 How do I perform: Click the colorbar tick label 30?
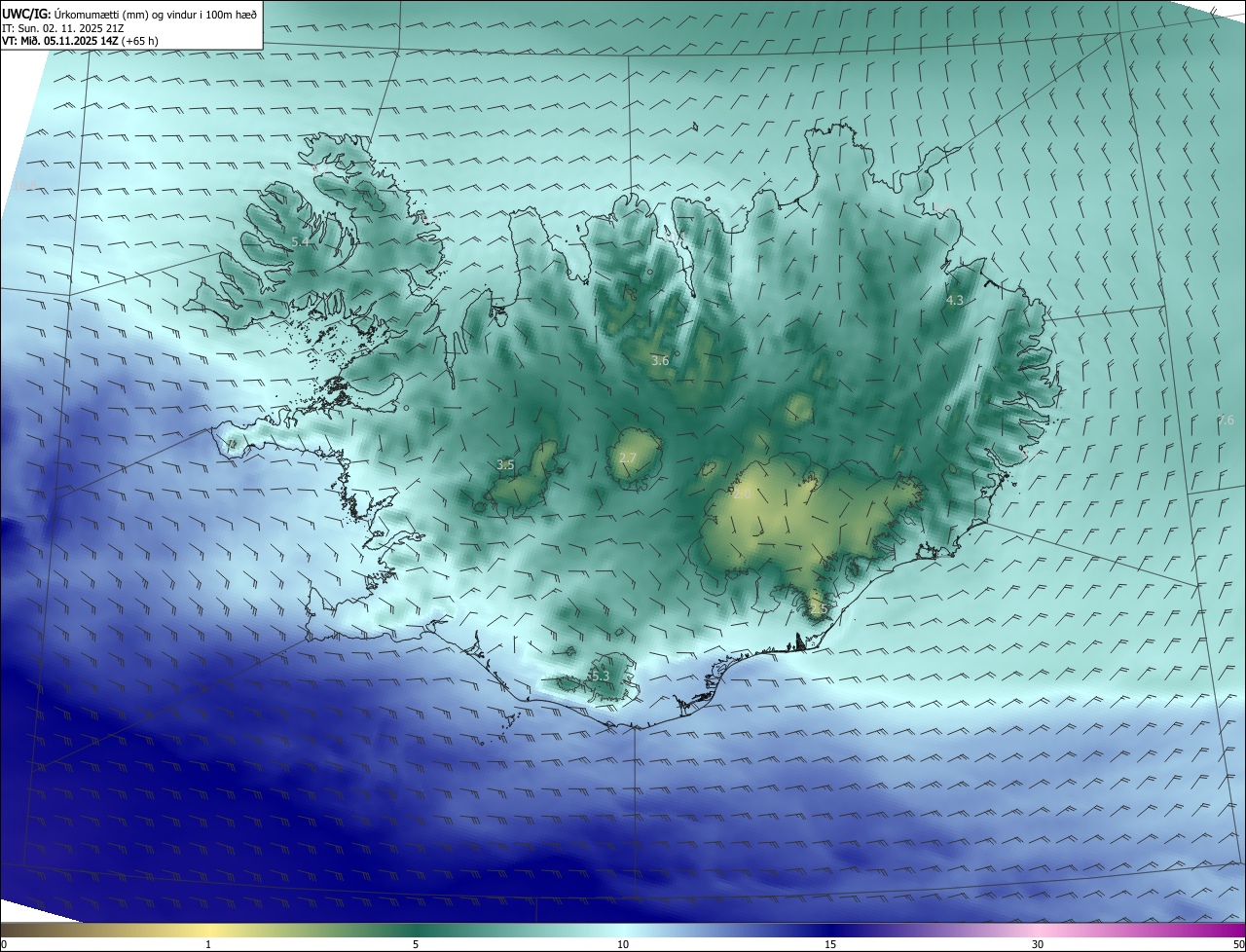1038,944
